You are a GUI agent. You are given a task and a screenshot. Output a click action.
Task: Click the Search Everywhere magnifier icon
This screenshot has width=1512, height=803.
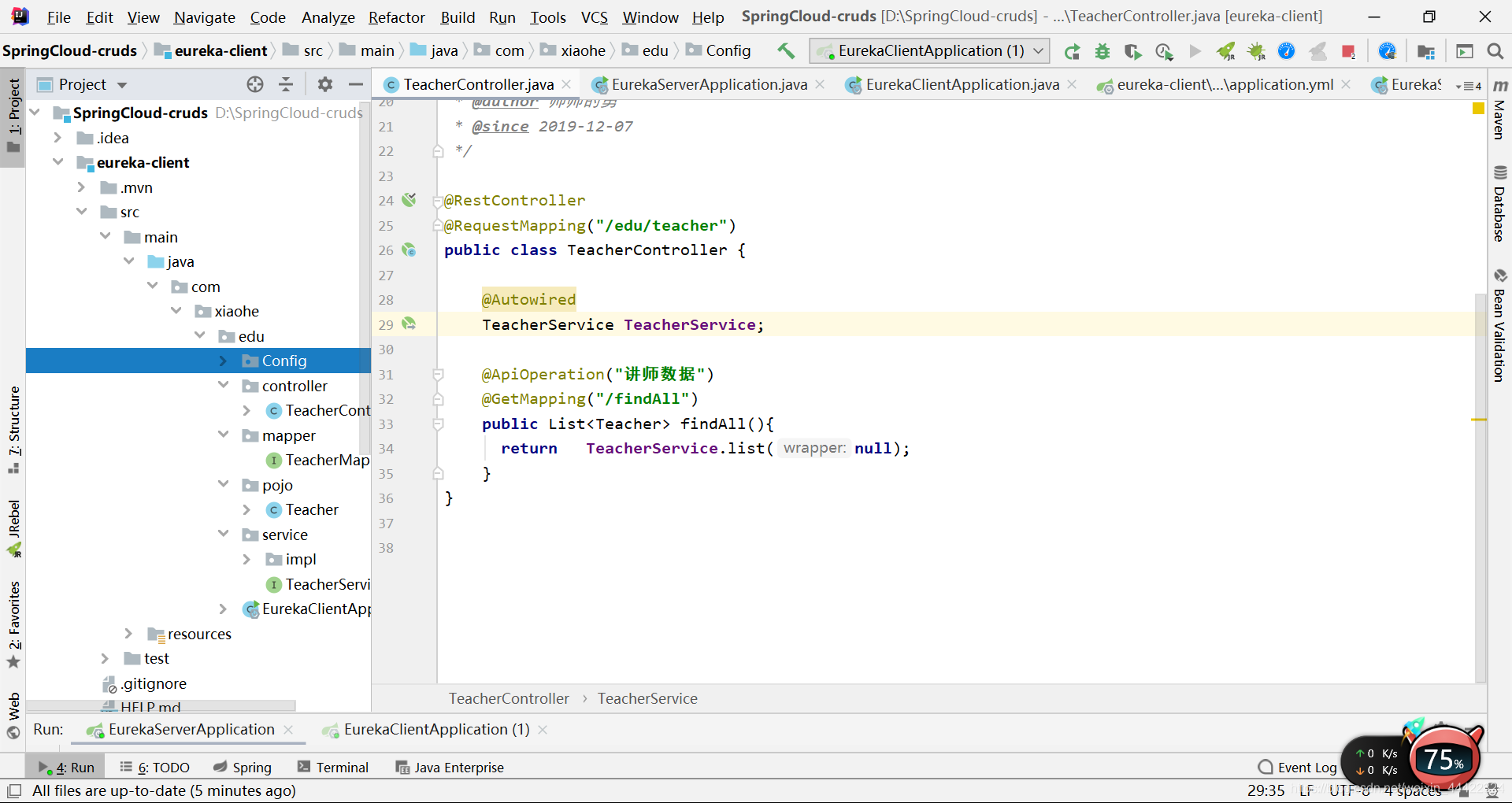coord(1495,51)
